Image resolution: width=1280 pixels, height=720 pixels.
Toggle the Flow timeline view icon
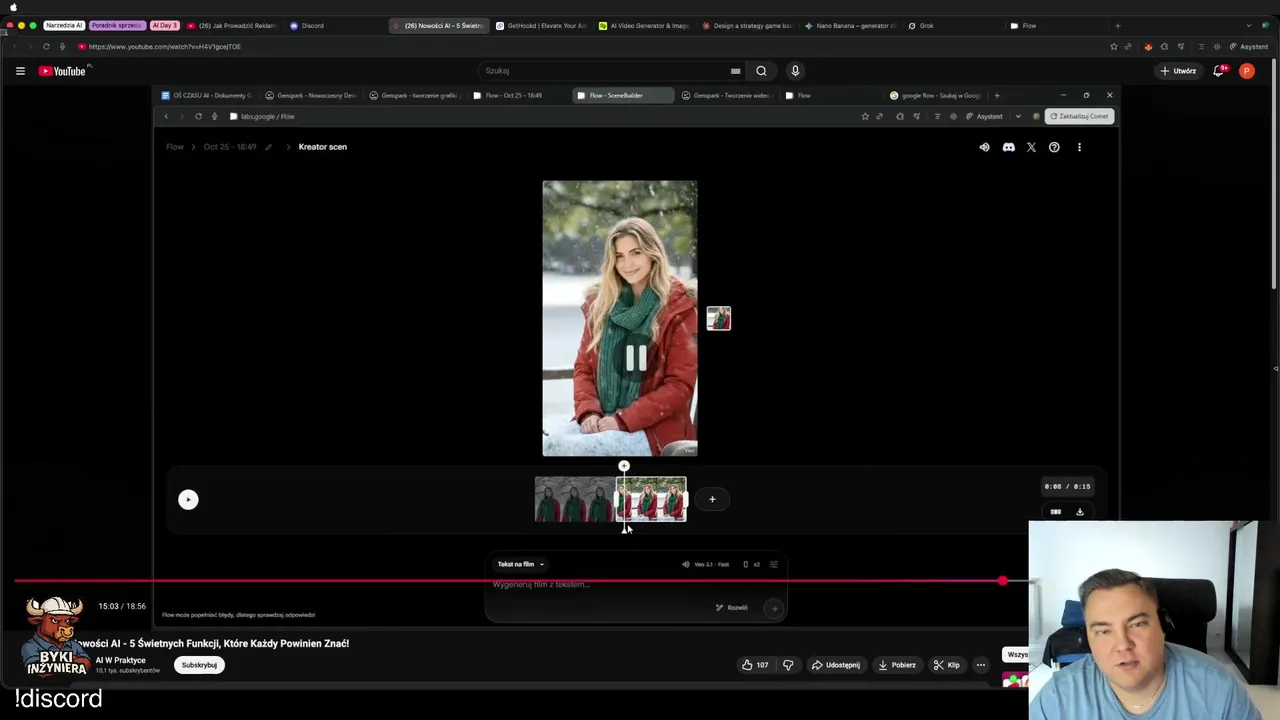[x=1056, y=512]
